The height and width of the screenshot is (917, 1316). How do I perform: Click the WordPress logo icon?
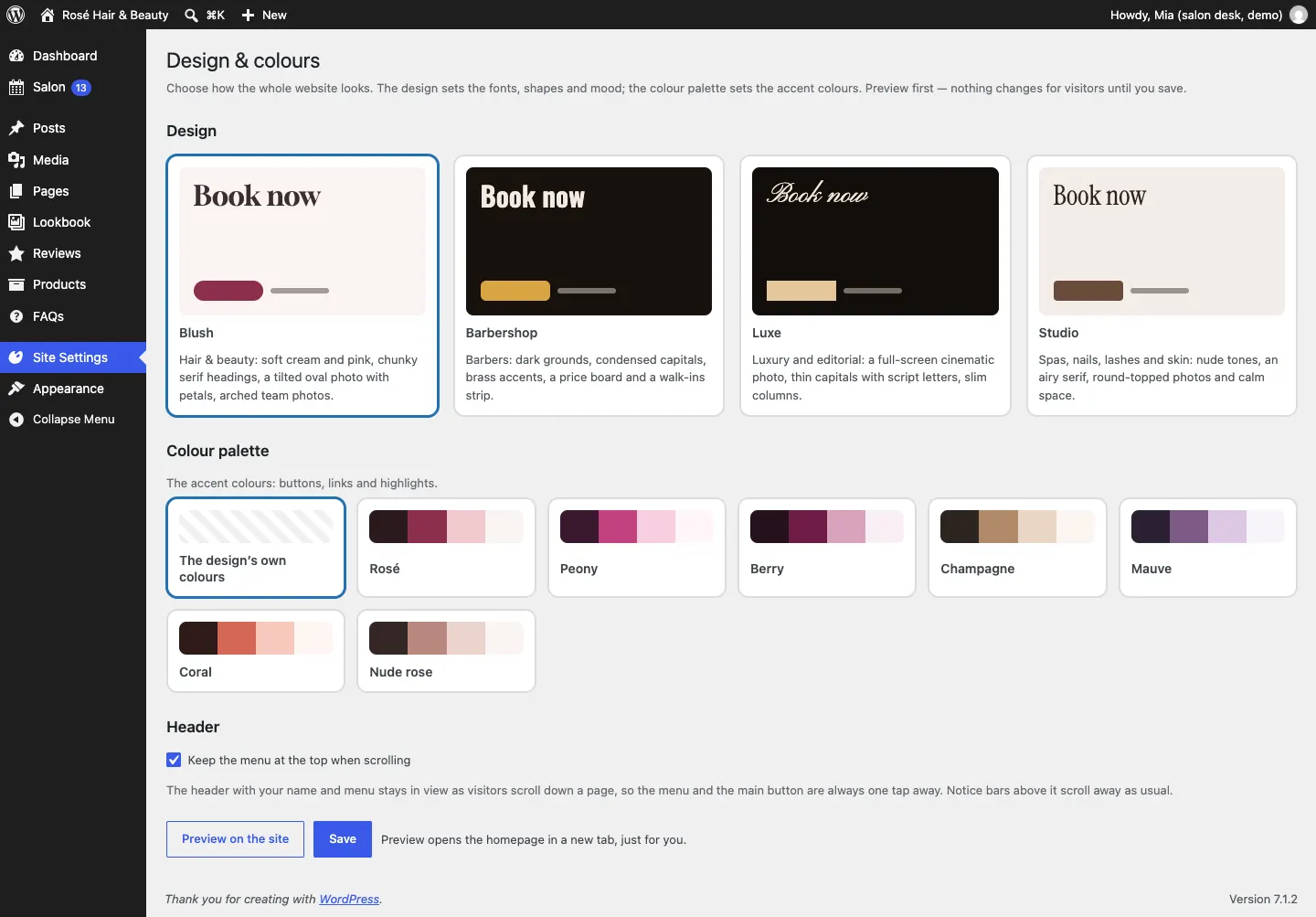(16, 15)
